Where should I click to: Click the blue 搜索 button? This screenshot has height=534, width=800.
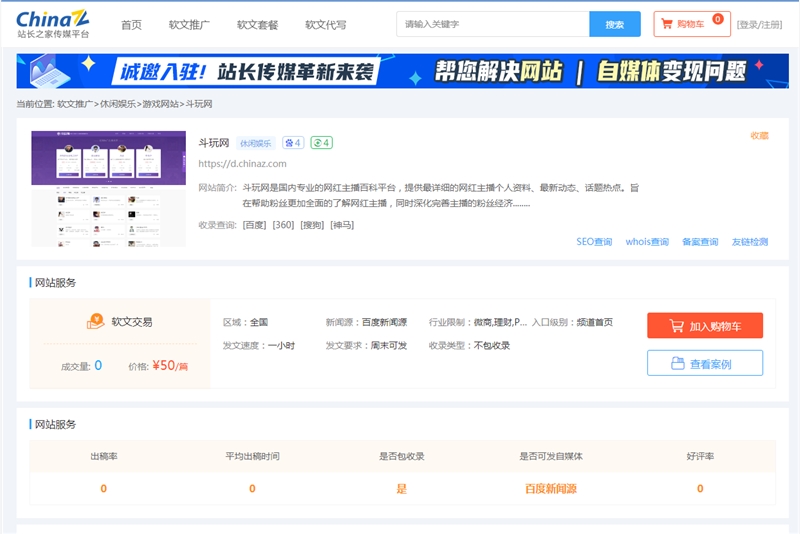click(x=615, y=24)
